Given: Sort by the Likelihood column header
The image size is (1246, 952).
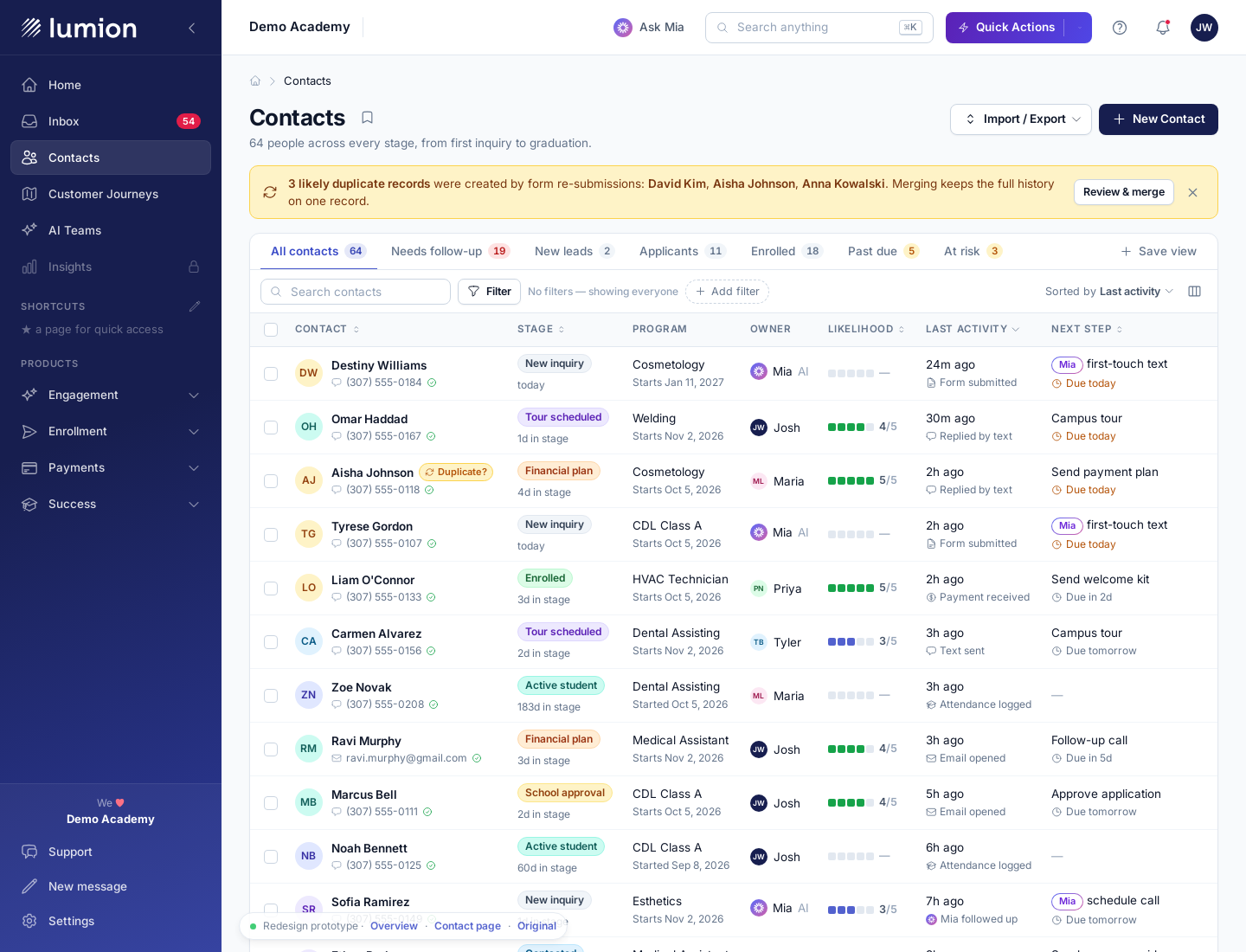Looking at the screenshot, I should pos(866,329).
